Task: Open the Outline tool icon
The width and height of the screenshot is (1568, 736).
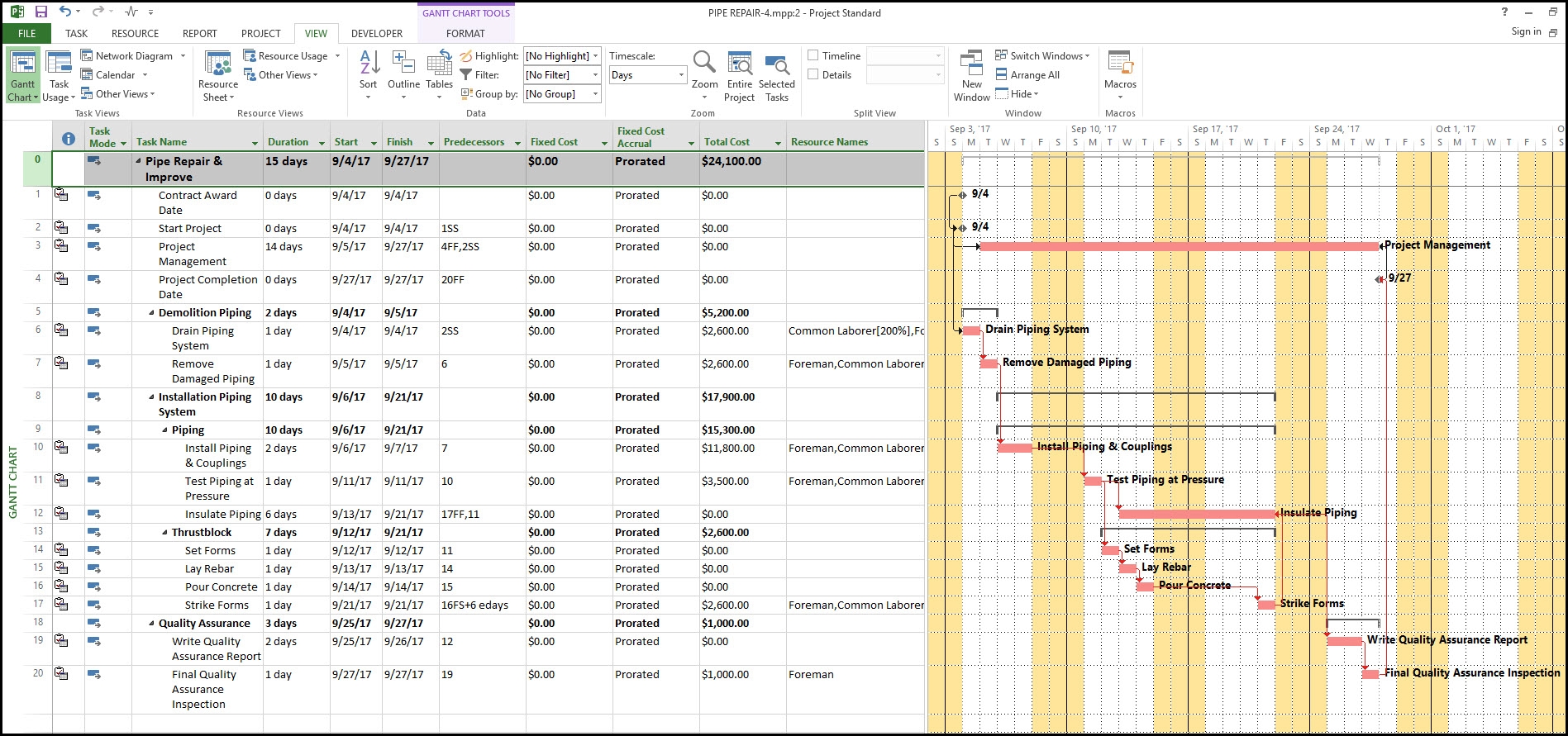Action: pyautogui.click(x=403, y=63)
